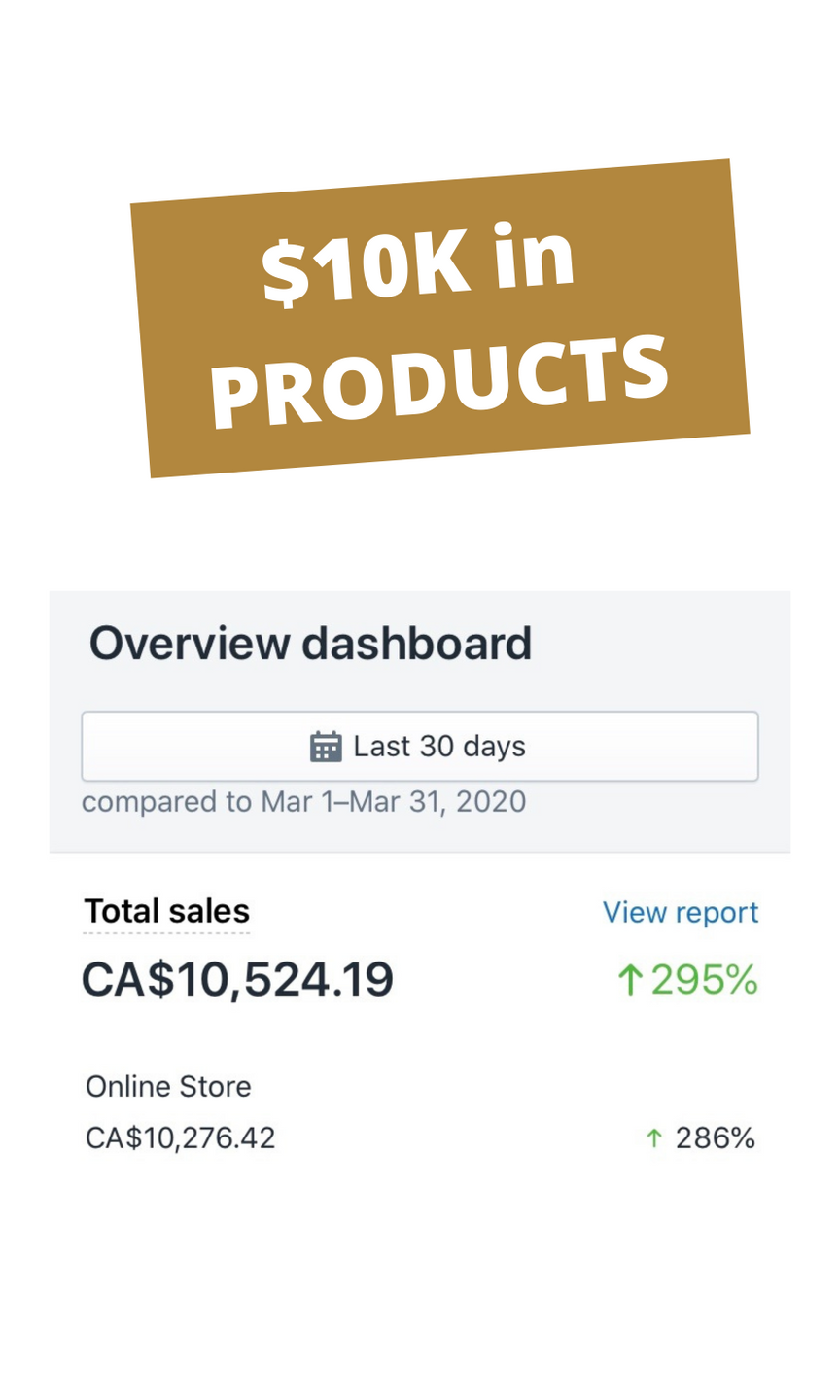Click the Online Store channel label
This screenshot has width=840, height=1400.
[168, 1086]
